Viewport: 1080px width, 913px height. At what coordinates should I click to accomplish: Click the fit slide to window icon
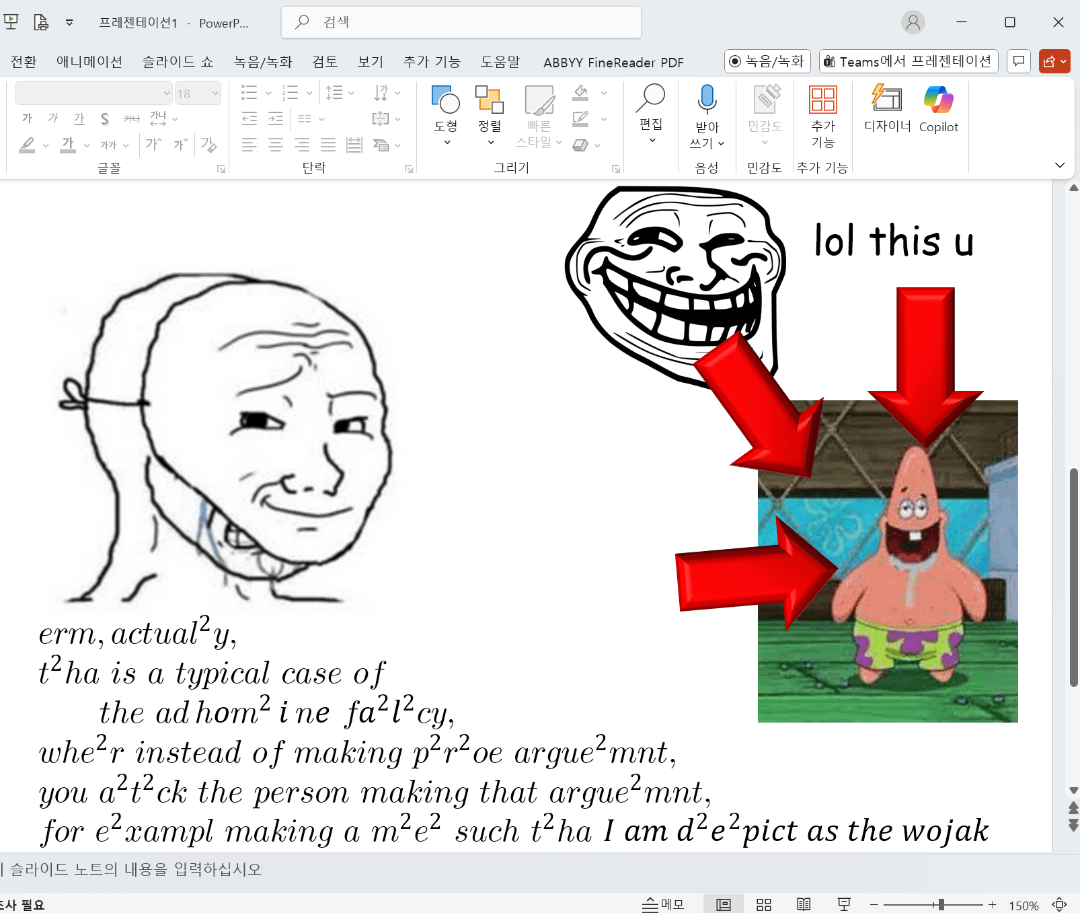(1061, 905)
